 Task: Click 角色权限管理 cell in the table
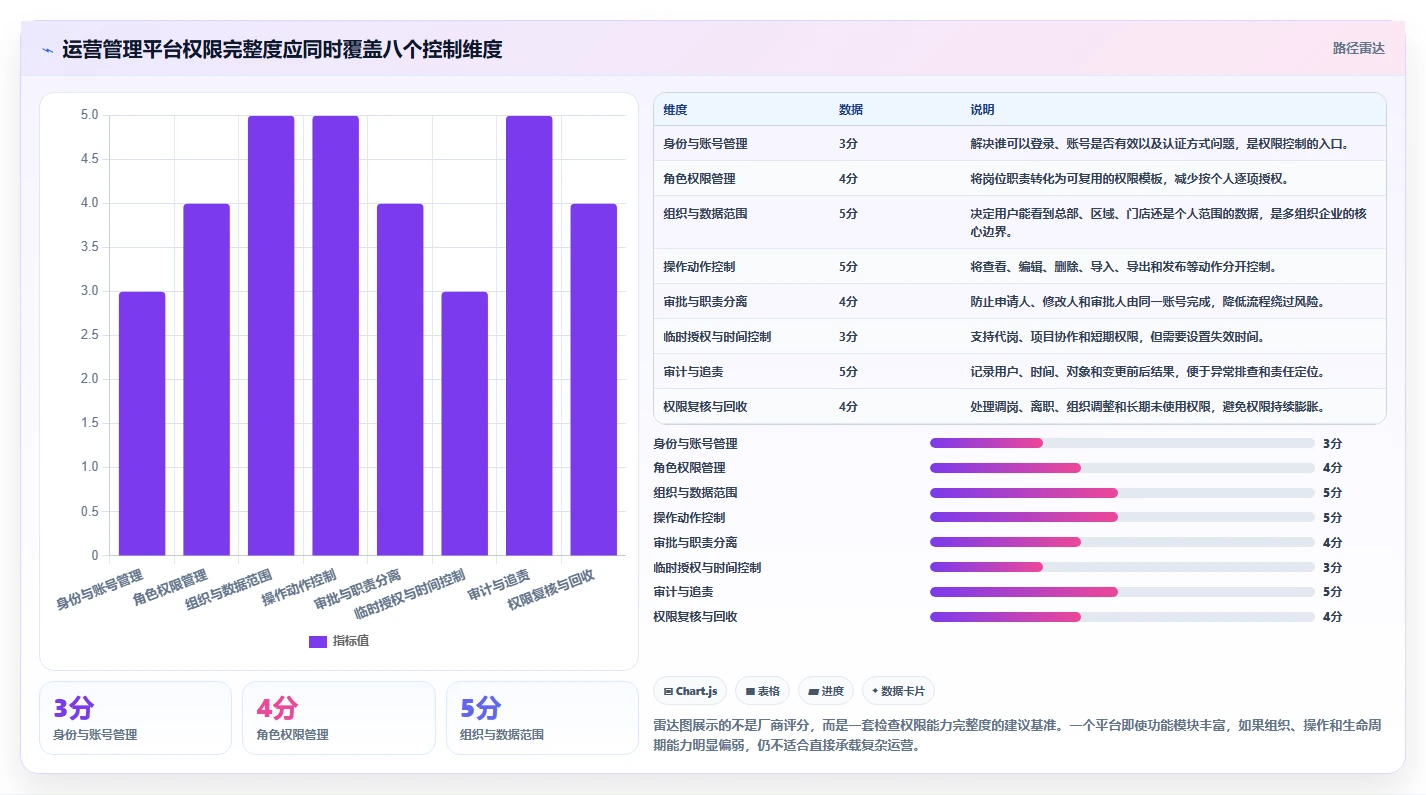click(x=699, y=179)
